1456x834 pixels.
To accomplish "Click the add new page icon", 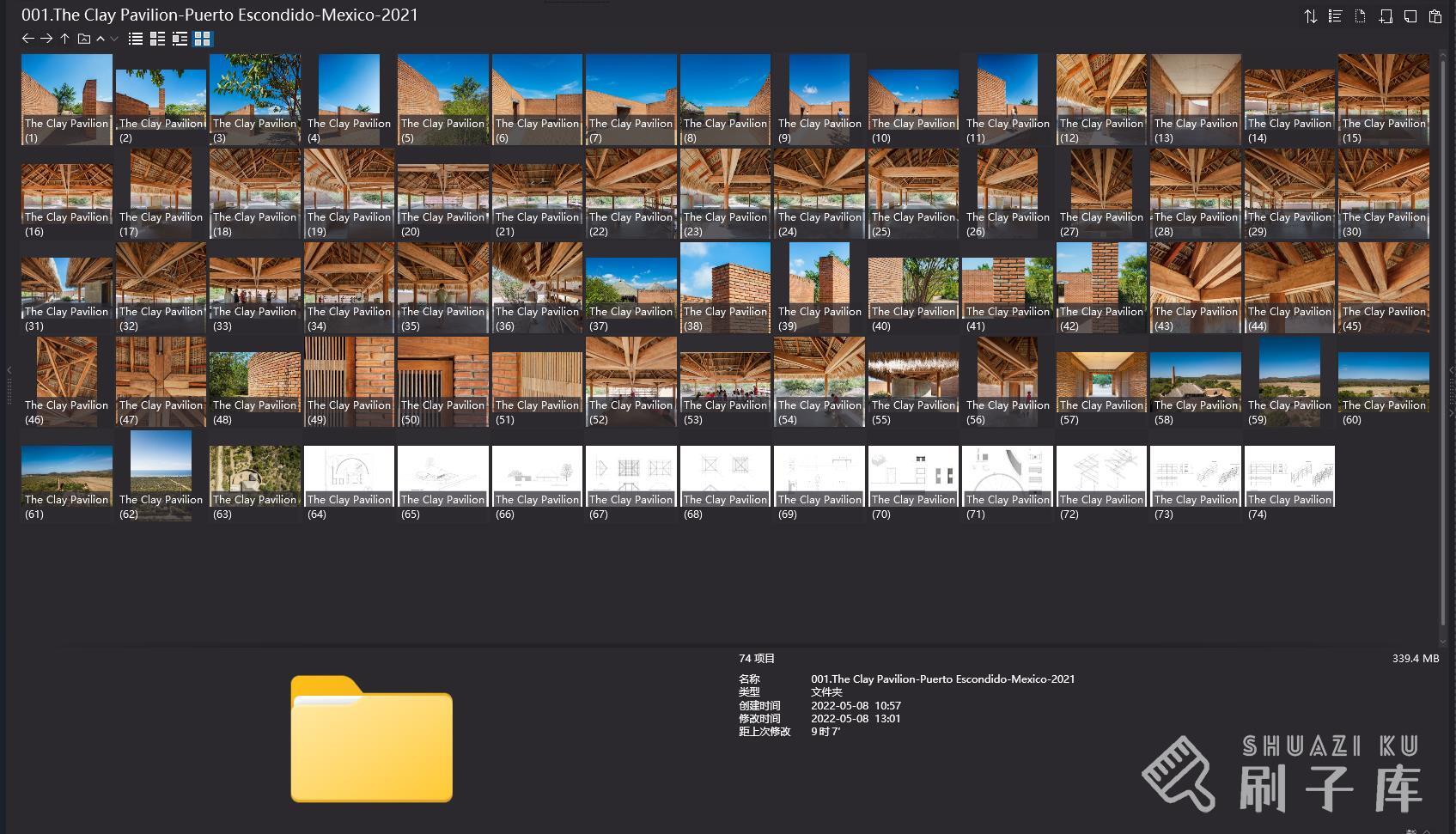I will [x=1385, y=16].
